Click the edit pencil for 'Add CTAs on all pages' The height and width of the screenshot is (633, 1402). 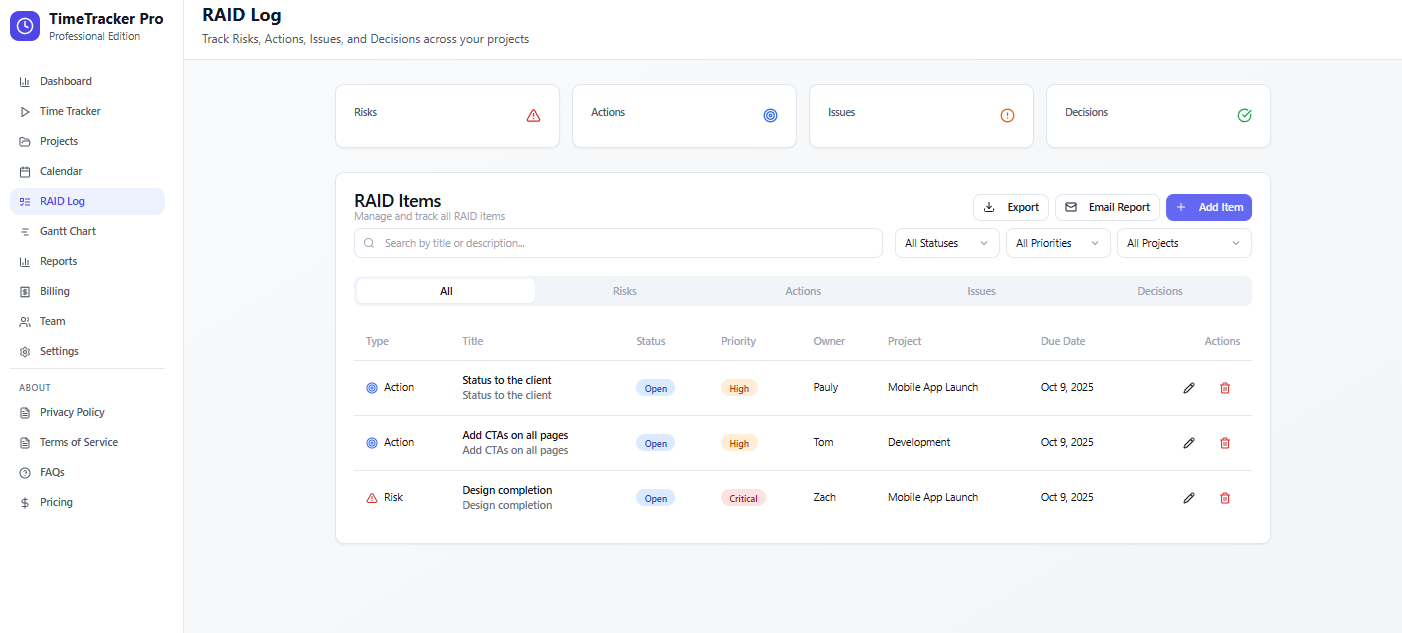pyautogui.click(x=1188, y=442)
